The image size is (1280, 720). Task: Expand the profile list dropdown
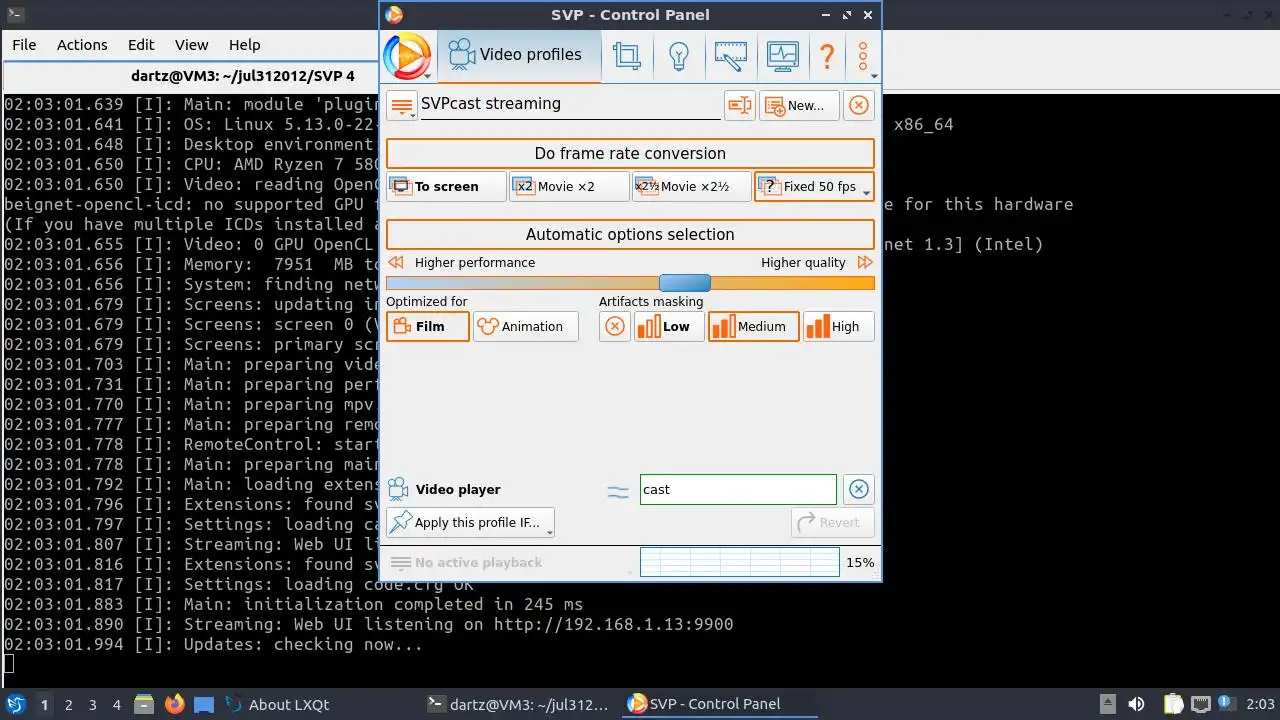coord(402,105)
